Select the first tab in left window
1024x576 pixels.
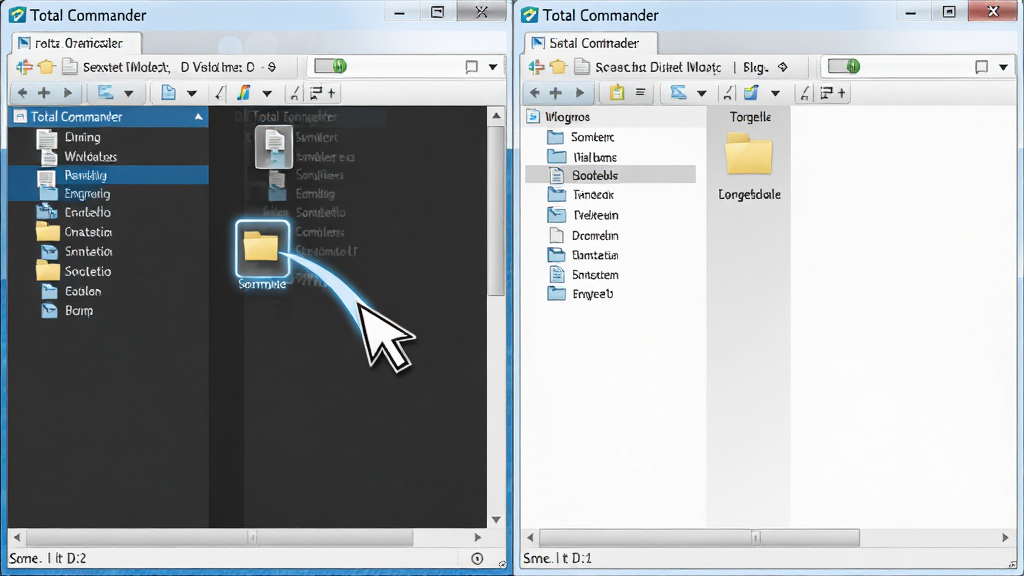pyautogui.click(x=76, y=43)
